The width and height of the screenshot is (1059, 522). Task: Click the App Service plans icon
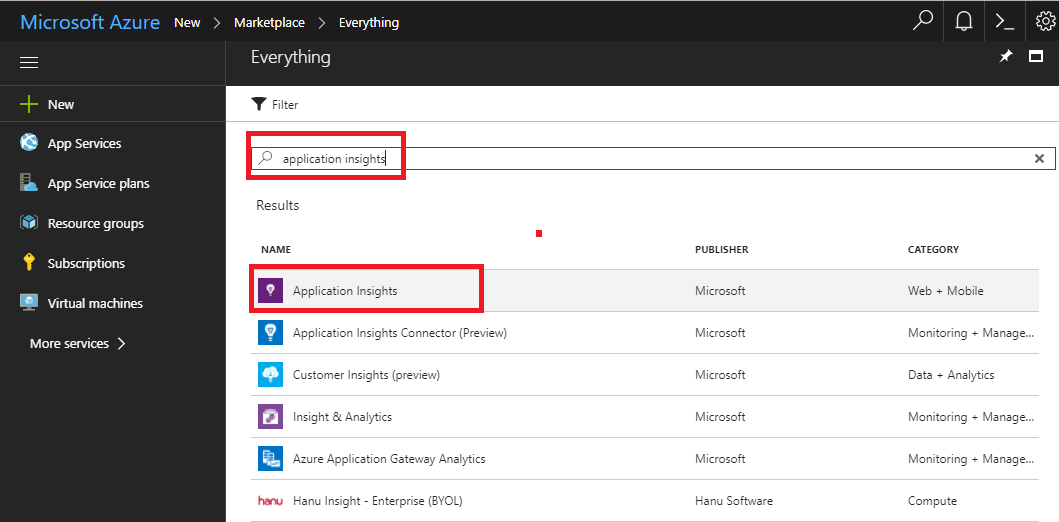click(x=29, y=183)
